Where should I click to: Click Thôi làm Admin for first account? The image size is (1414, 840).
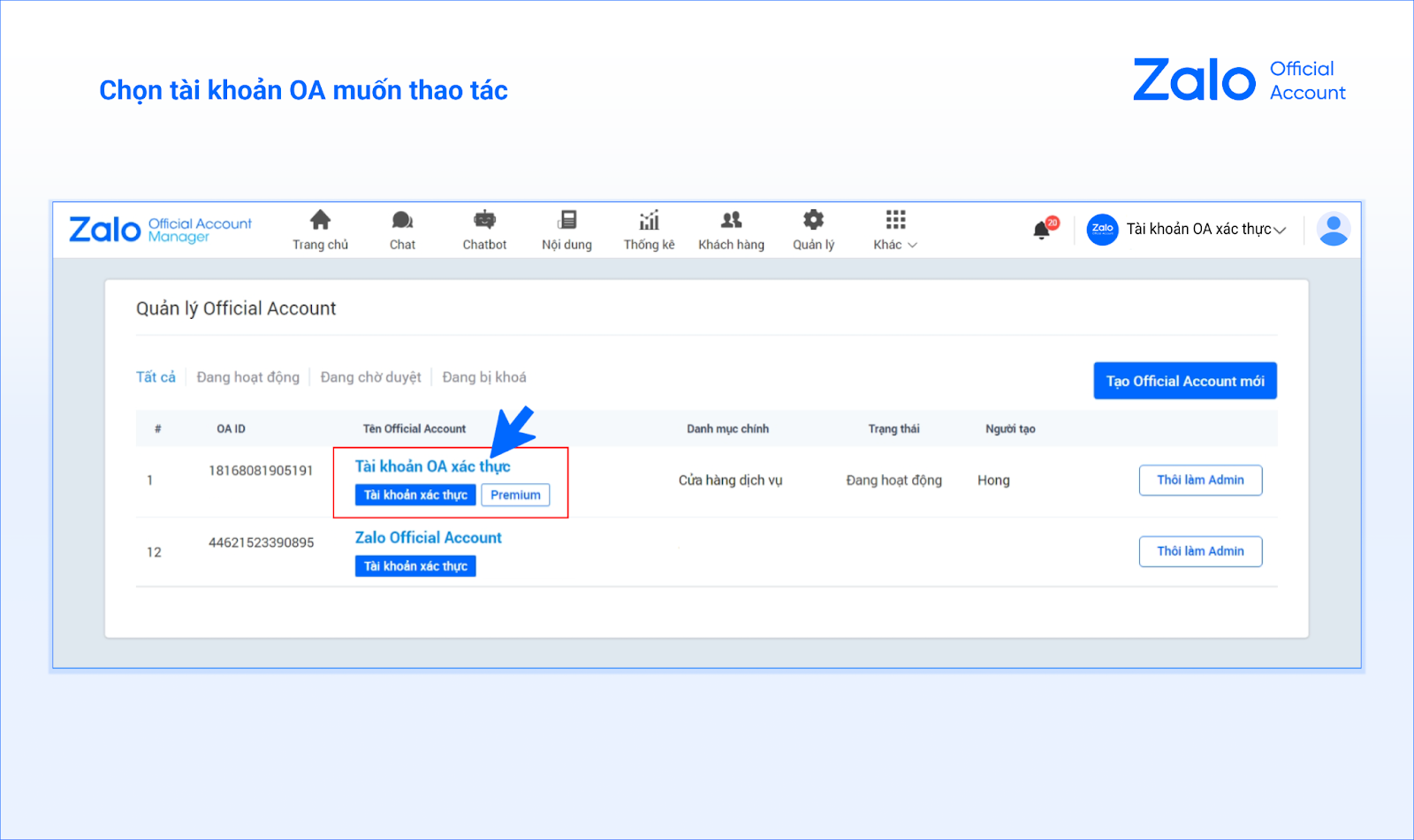[x=1200, y=481]
